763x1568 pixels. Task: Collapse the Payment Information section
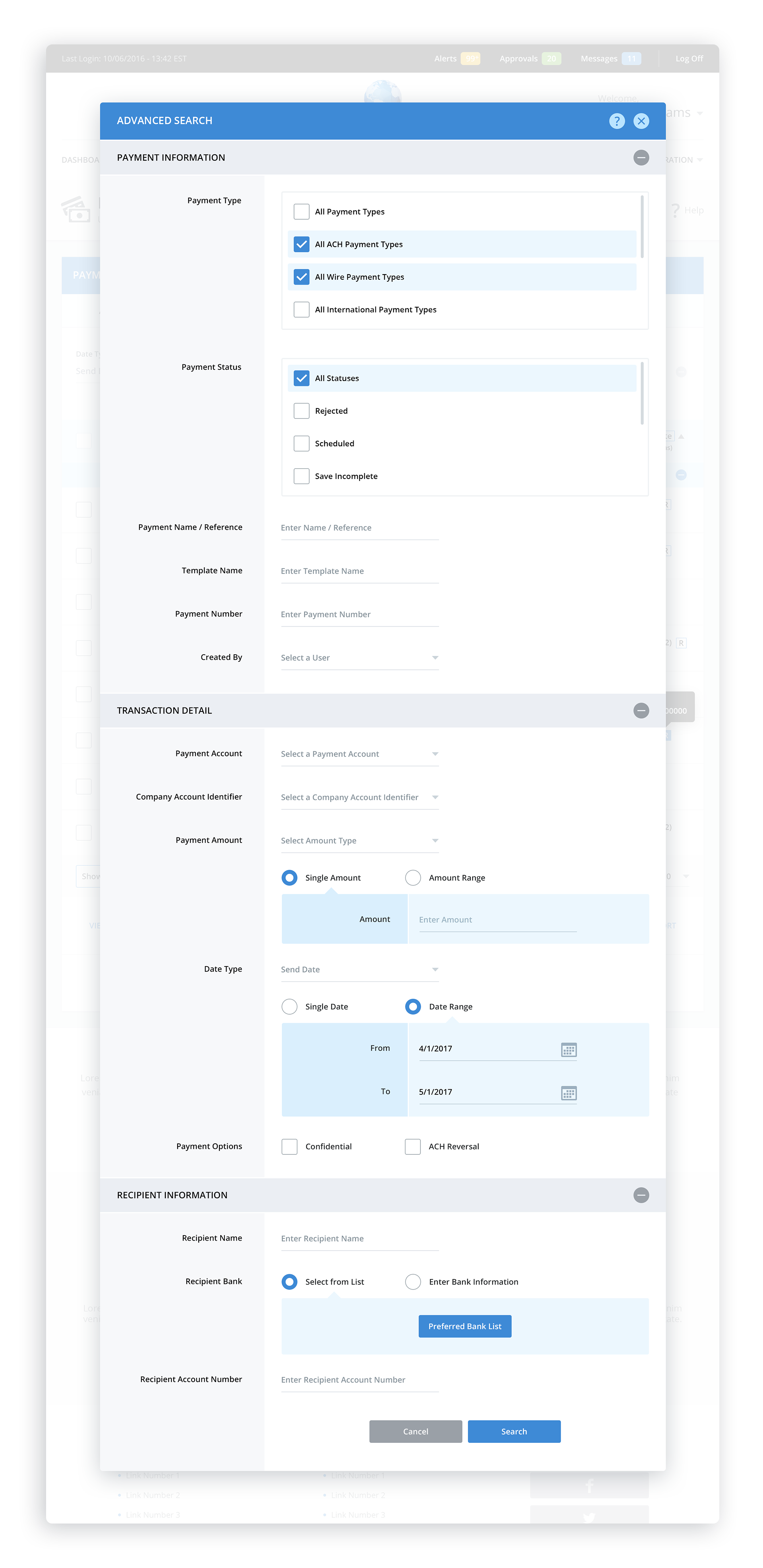point(641,158)
